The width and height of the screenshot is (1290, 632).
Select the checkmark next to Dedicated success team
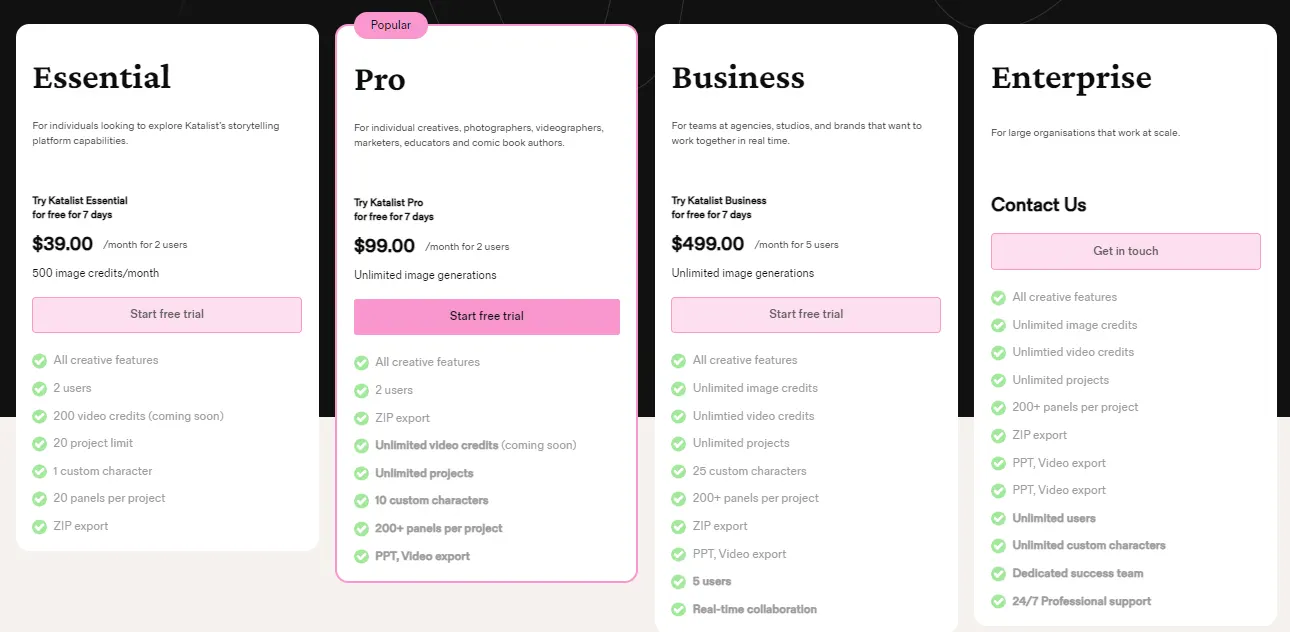998,573
